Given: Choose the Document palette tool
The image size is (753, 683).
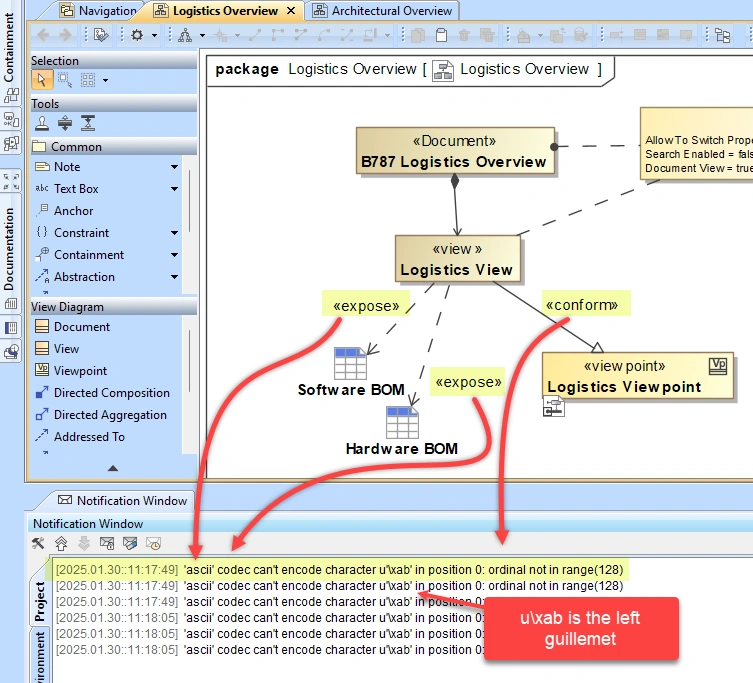Looking at the screenshot, I should [73, 327].
